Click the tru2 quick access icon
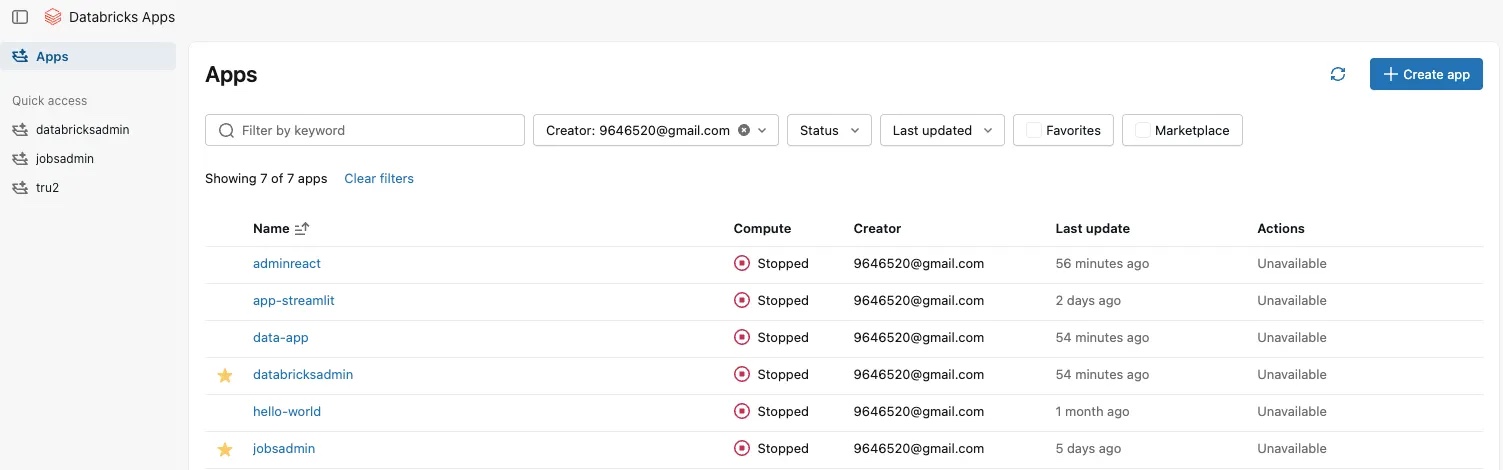Image resolution: width=1503 pixels, height=470 pixels. (x=20, y=188)
